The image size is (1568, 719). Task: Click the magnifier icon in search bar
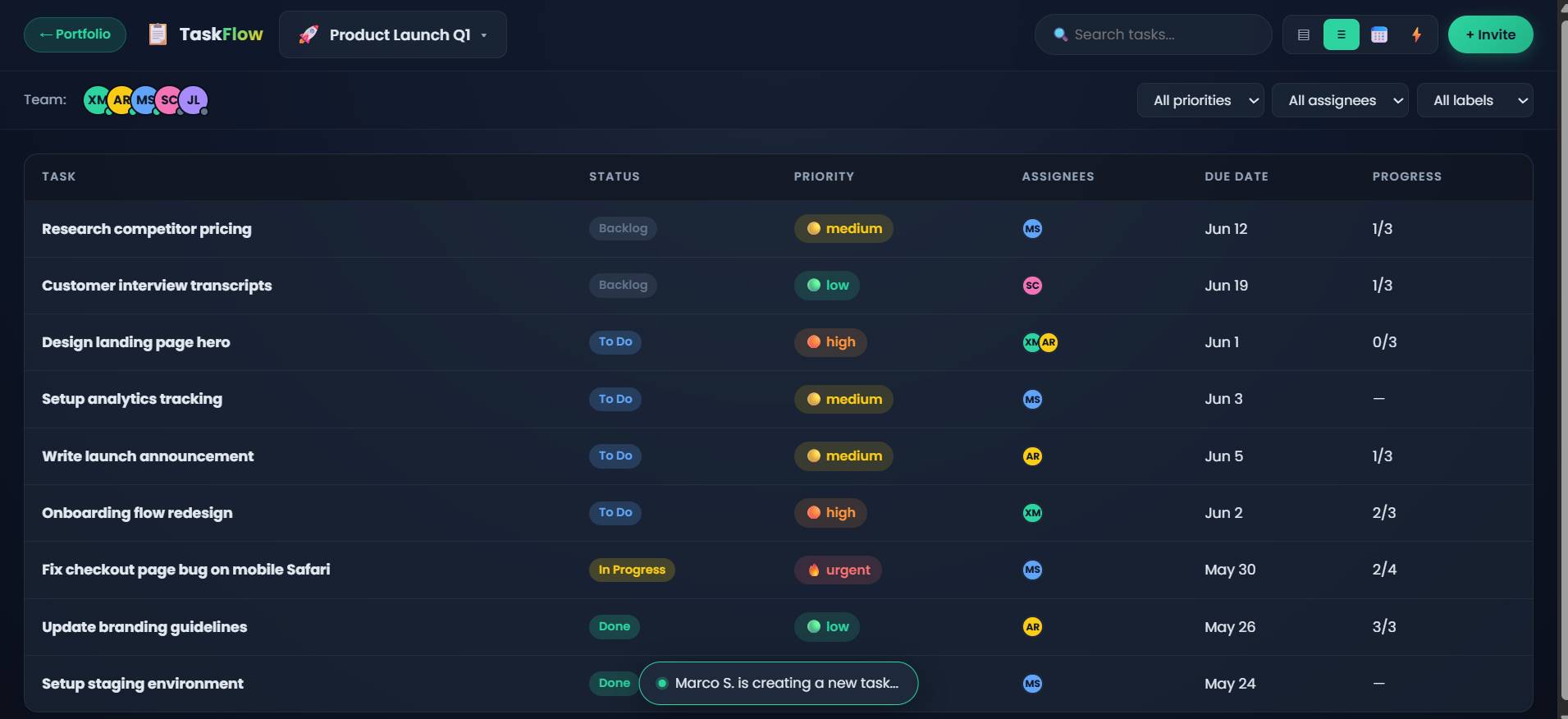1060,34
